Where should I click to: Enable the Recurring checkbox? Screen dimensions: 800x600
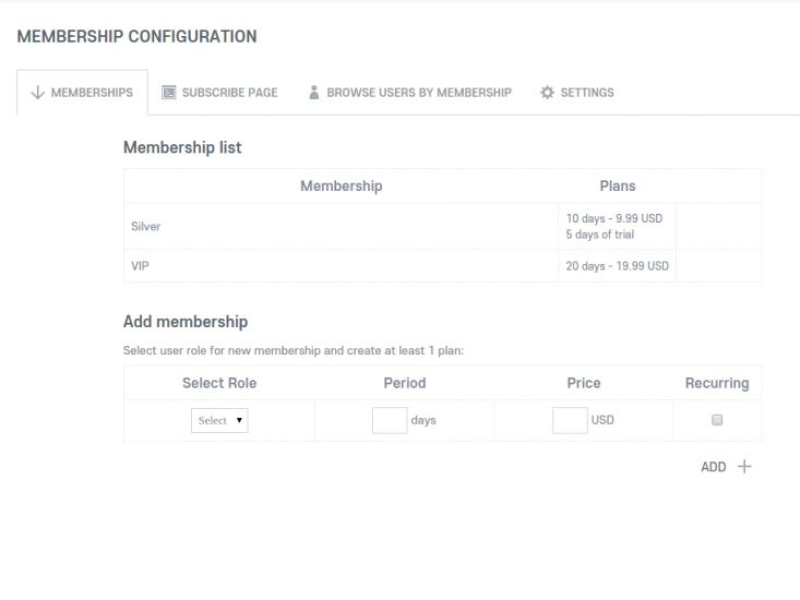click(717, 421)
